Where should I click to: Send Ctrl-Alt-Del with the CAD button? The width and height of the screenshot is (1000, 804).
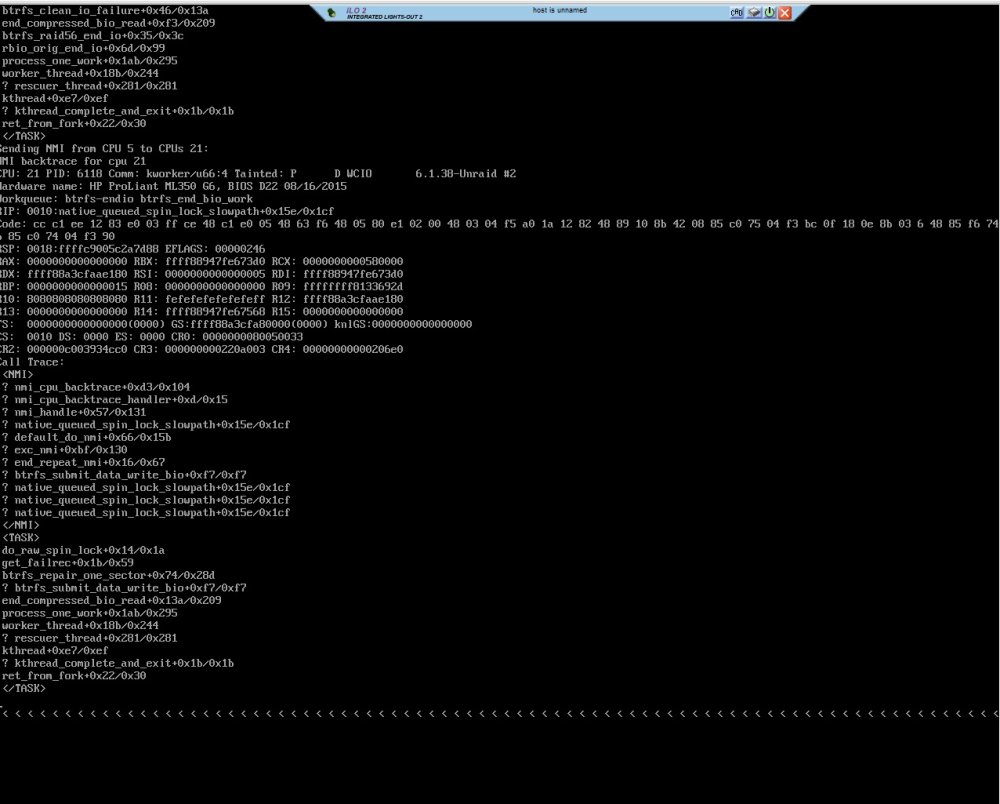pos(737,12)
